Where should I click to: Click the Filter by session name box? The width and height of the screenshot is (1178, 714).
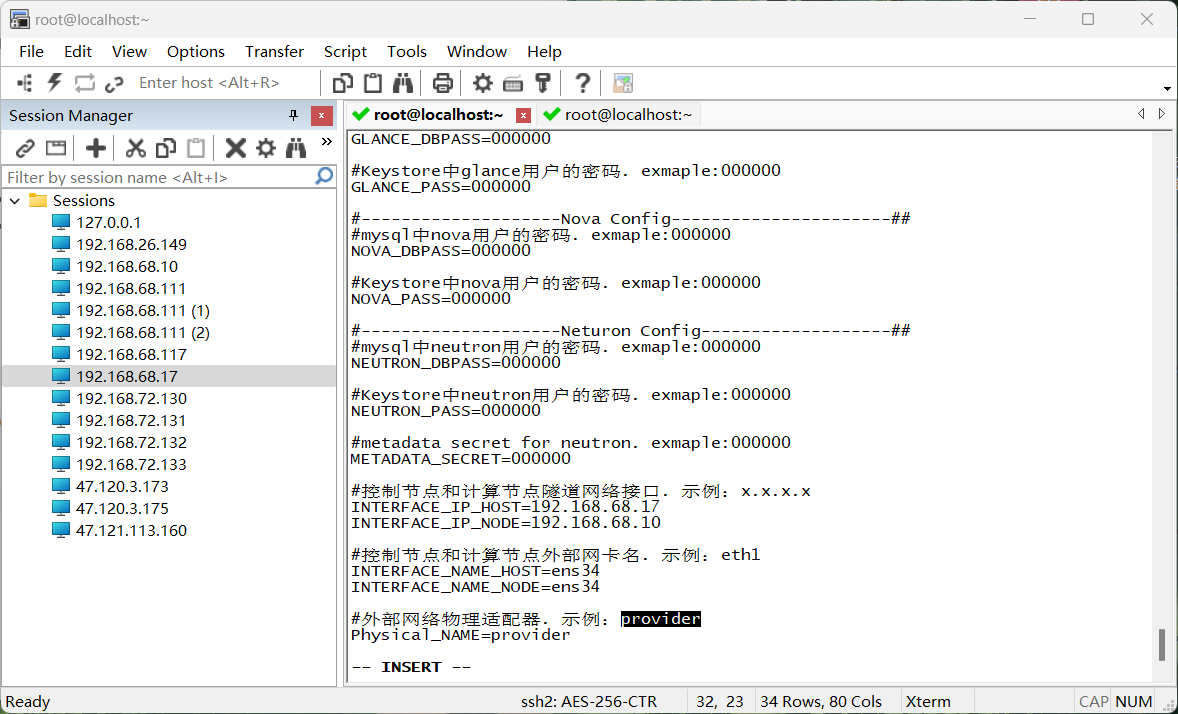coord(158,177)
